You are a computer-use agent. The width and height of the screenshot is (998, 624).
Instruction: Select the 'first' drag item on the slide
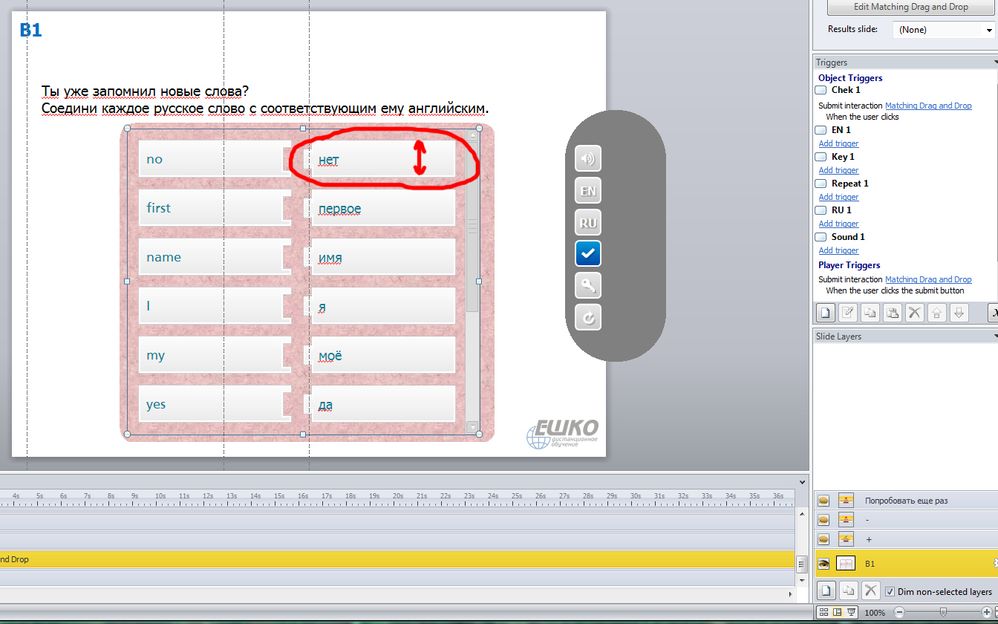click(x=215, y=208)
